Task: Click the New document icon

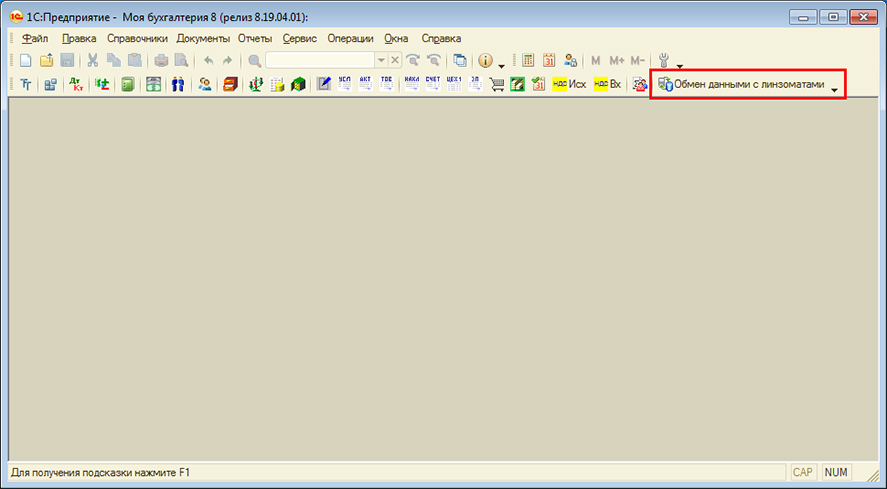Action: [x=26, y=60]
